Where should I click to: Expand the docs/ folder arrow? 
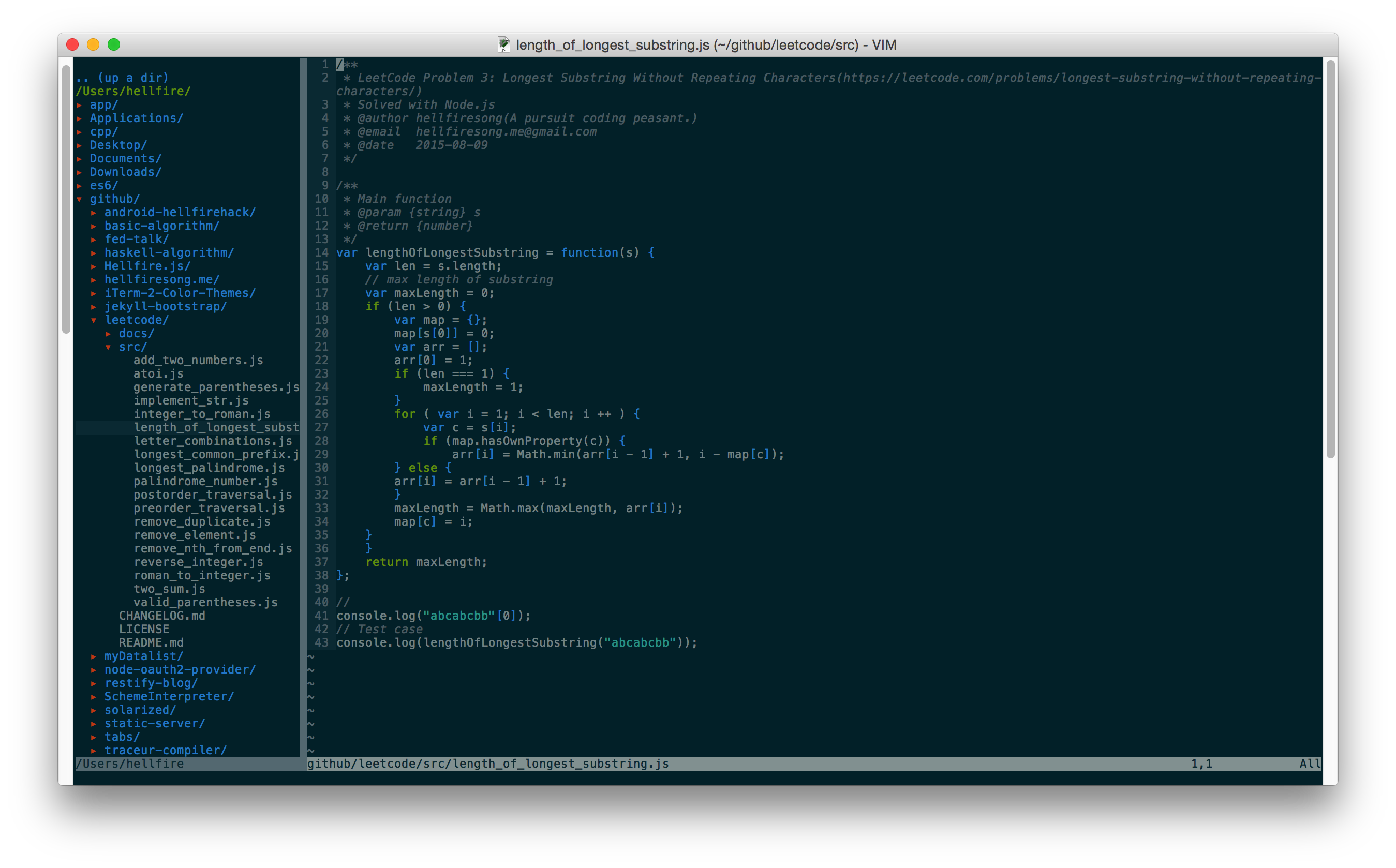[x=108, y=334]
